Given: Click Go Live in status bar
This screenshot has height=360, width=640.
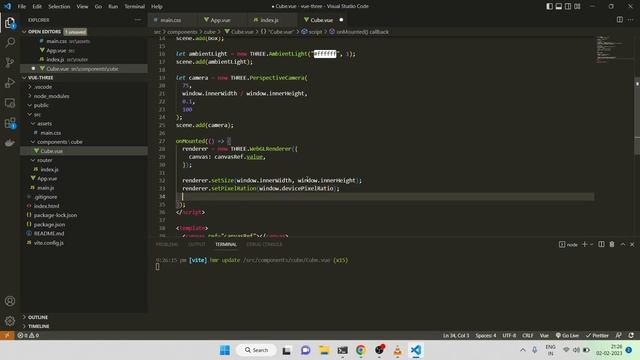Looking at the screenshot, I should (x=567, y=335).
